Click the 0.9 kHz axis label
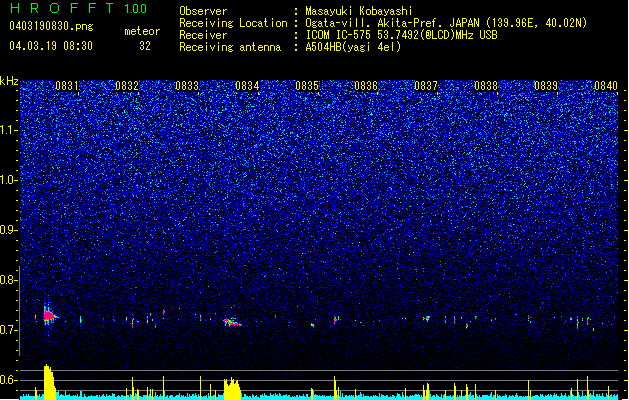 pyautogui.click(x=8, y=230)
